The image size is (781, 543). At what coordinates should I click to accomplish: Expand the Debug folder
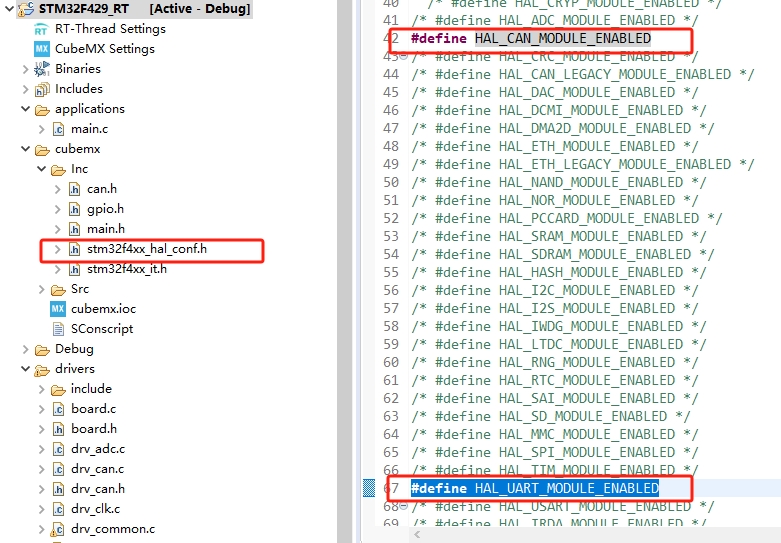pos(25,349)
